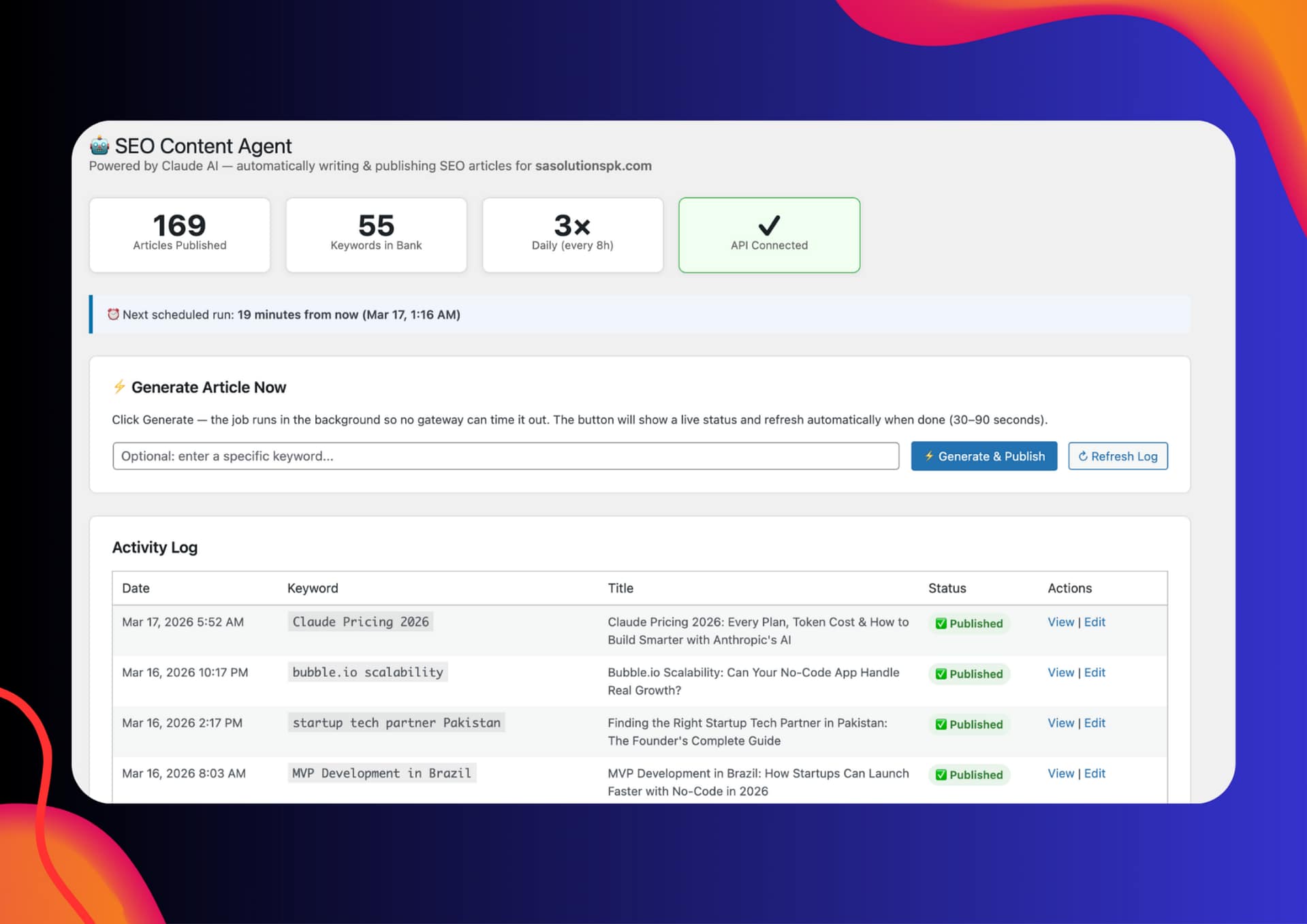This screenshot has width=1307, height=924.
Task: Select the 3x Daily schedule card
Action: click(572, 235)
